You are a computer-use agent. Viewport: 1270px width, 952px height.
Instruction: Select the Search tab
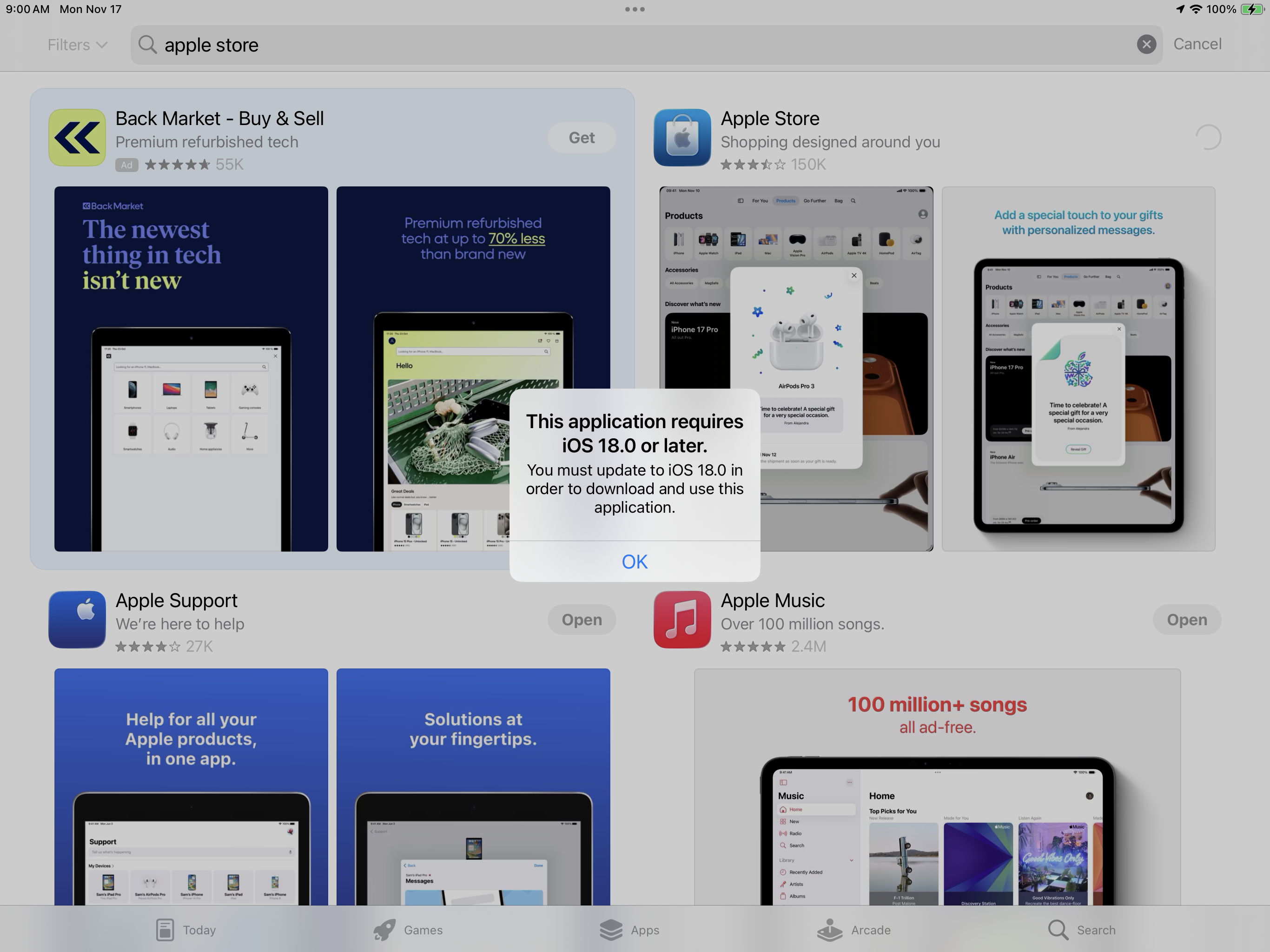tap(1082, 930)
